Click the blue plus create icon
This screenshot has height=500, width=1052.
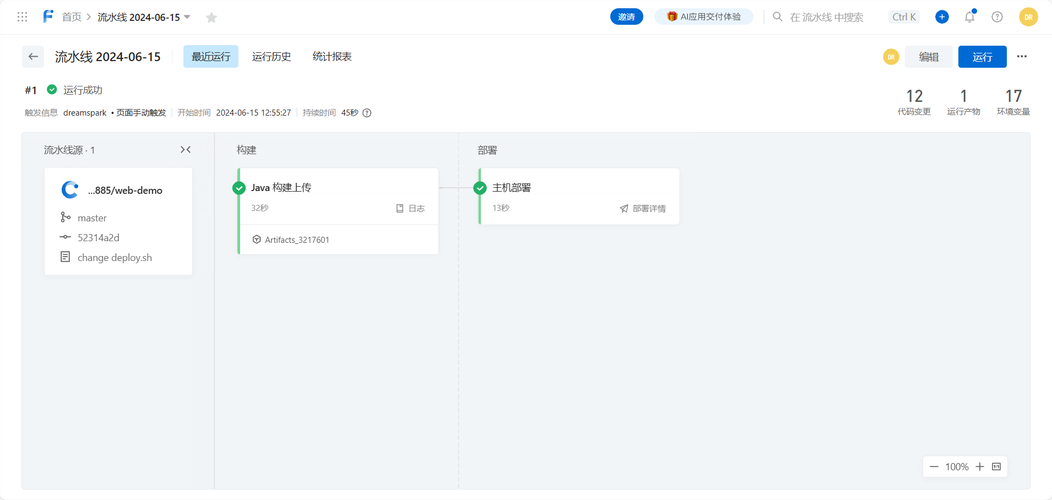click(942, 17)
